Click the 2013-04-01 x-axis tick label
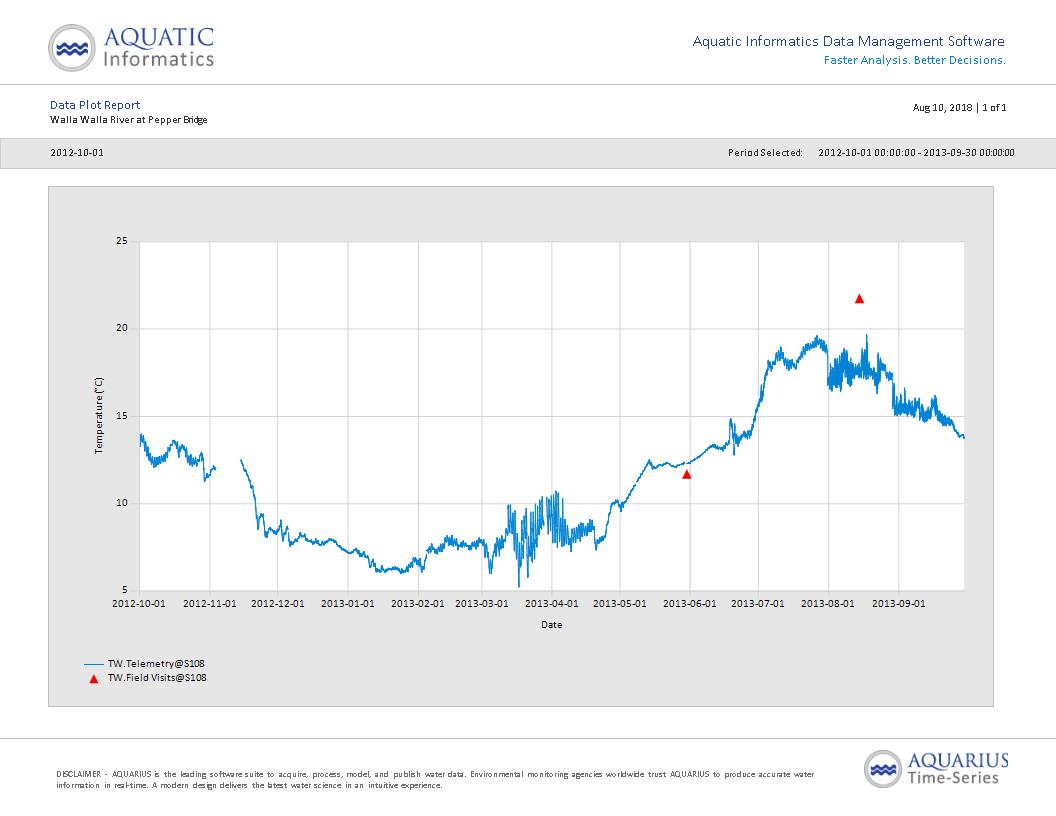This screenshot has width=1056, height=816. tap(552, 604)
